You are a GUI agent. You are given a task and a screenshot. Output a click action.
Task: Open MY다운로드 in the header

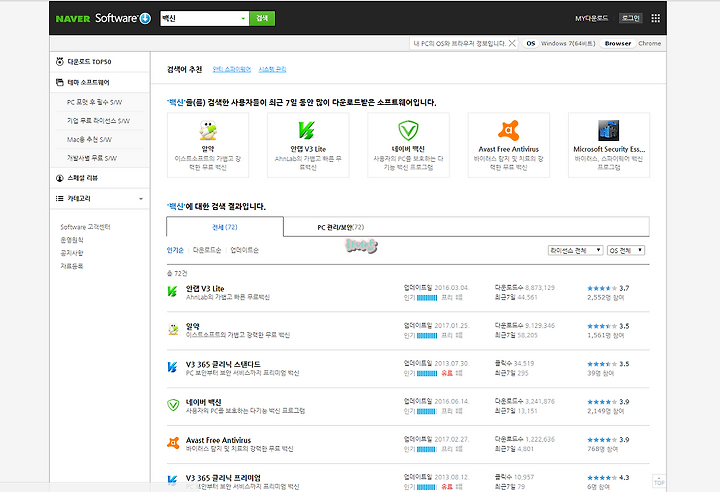click(591, 18)
